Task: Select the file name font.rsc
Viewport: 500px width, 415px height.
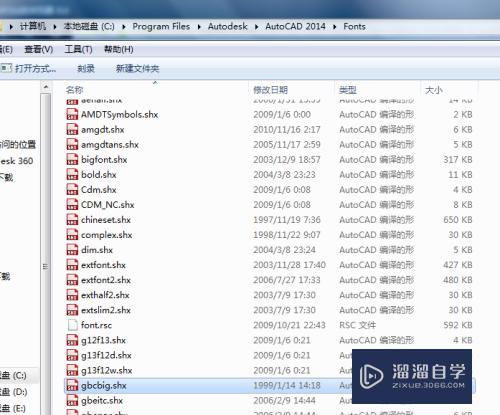Action: [x=96, y=325]
